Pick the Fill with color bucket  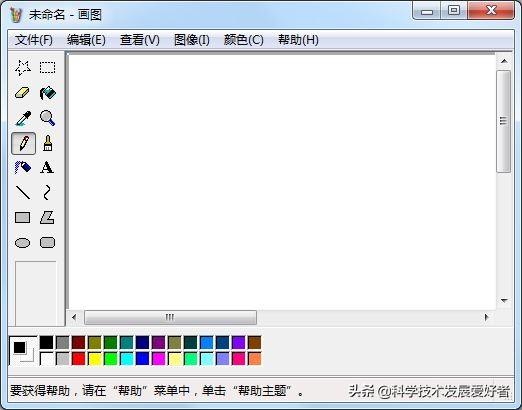[47, 93]
